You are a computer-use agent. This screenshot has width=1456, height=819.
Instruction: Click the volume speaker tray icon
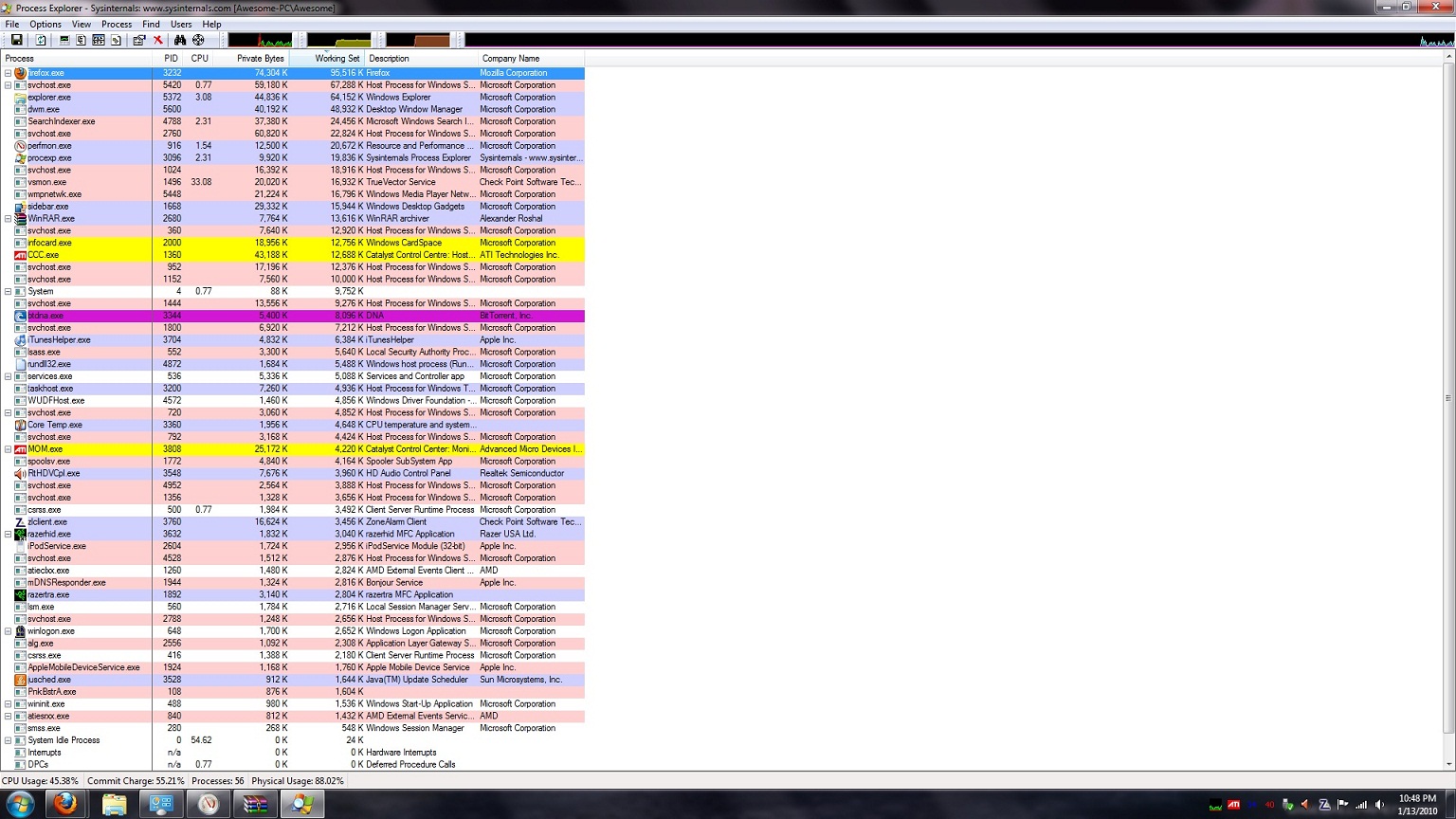pyautogui.click(x=1379, y=805)
